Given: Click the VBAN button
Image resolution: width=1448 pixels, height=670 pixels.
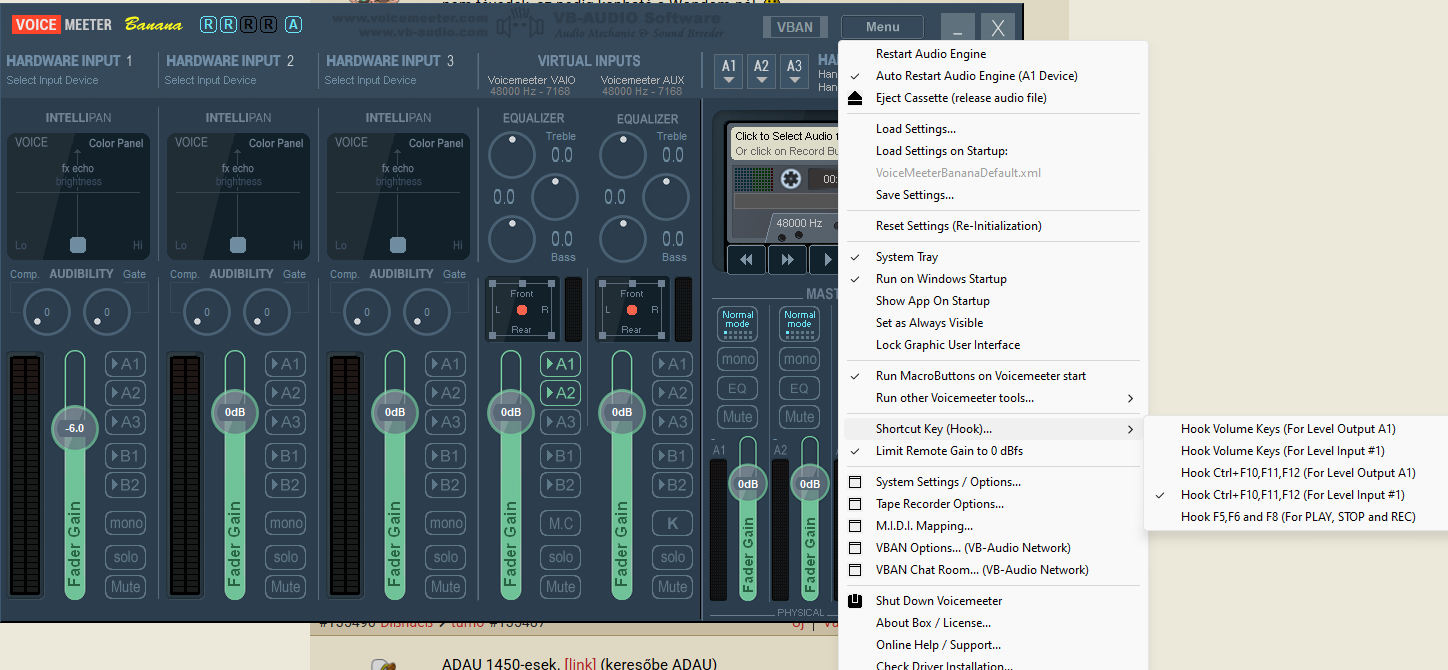Looking at the screenshot, I should click(795, 28).
